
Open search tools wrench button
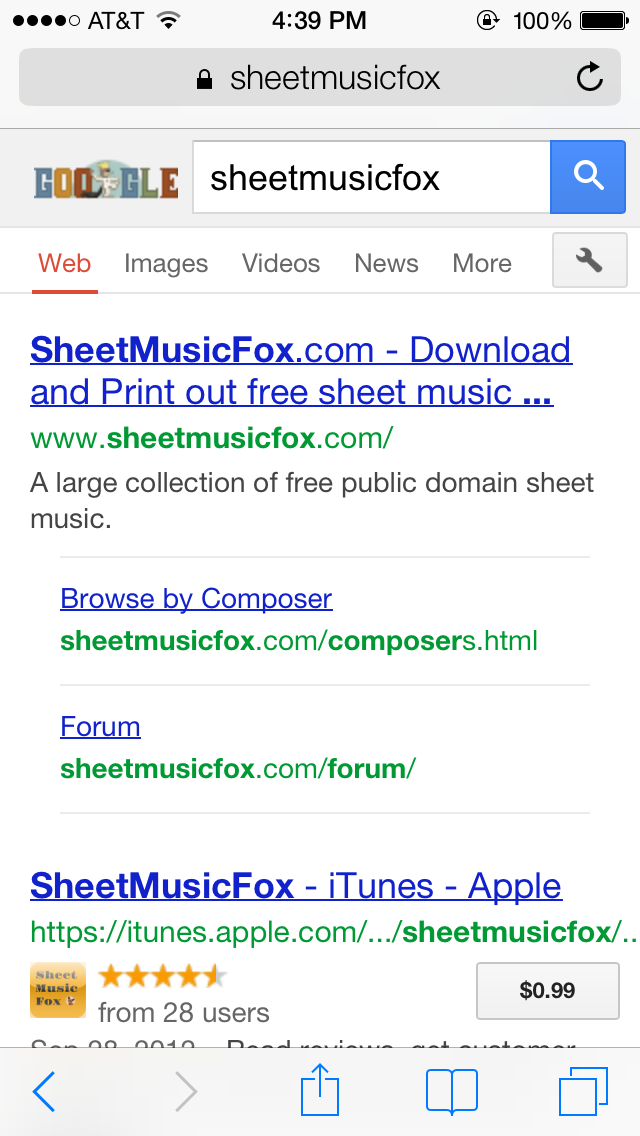(590, 261)
